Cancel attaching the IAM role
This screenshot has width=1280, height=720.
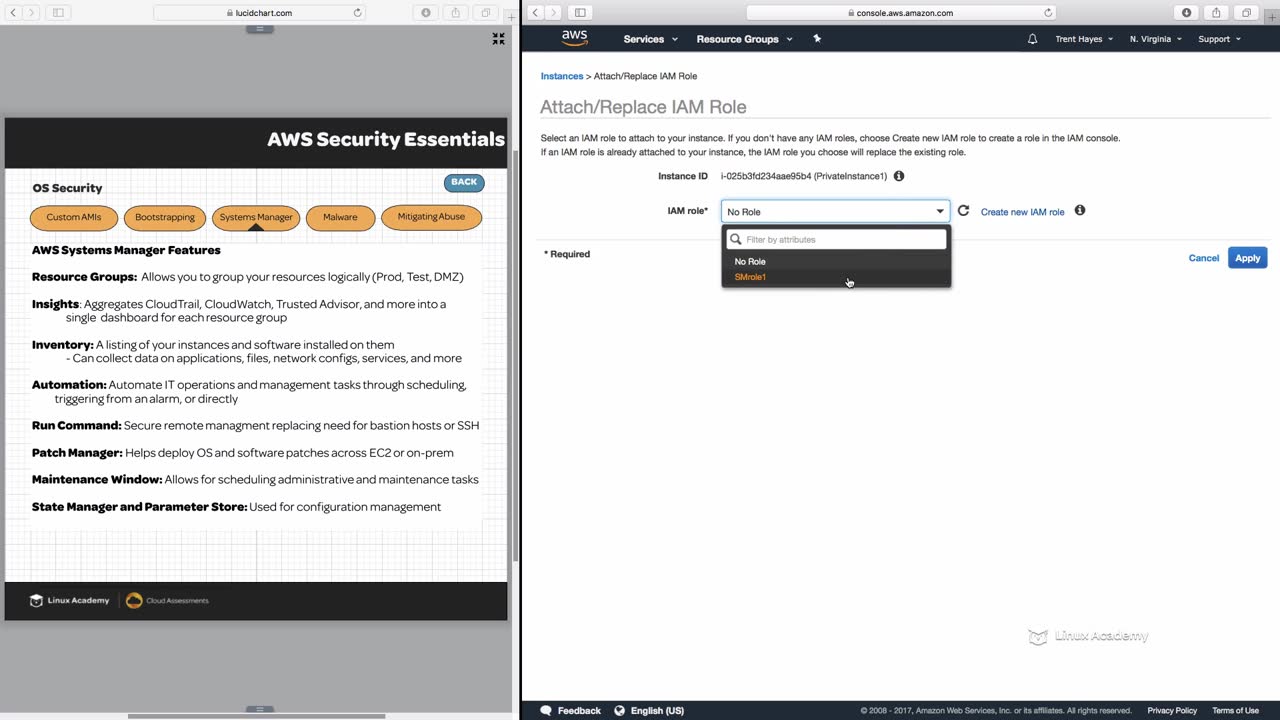pyautogui.click(x=1204, y=258)
